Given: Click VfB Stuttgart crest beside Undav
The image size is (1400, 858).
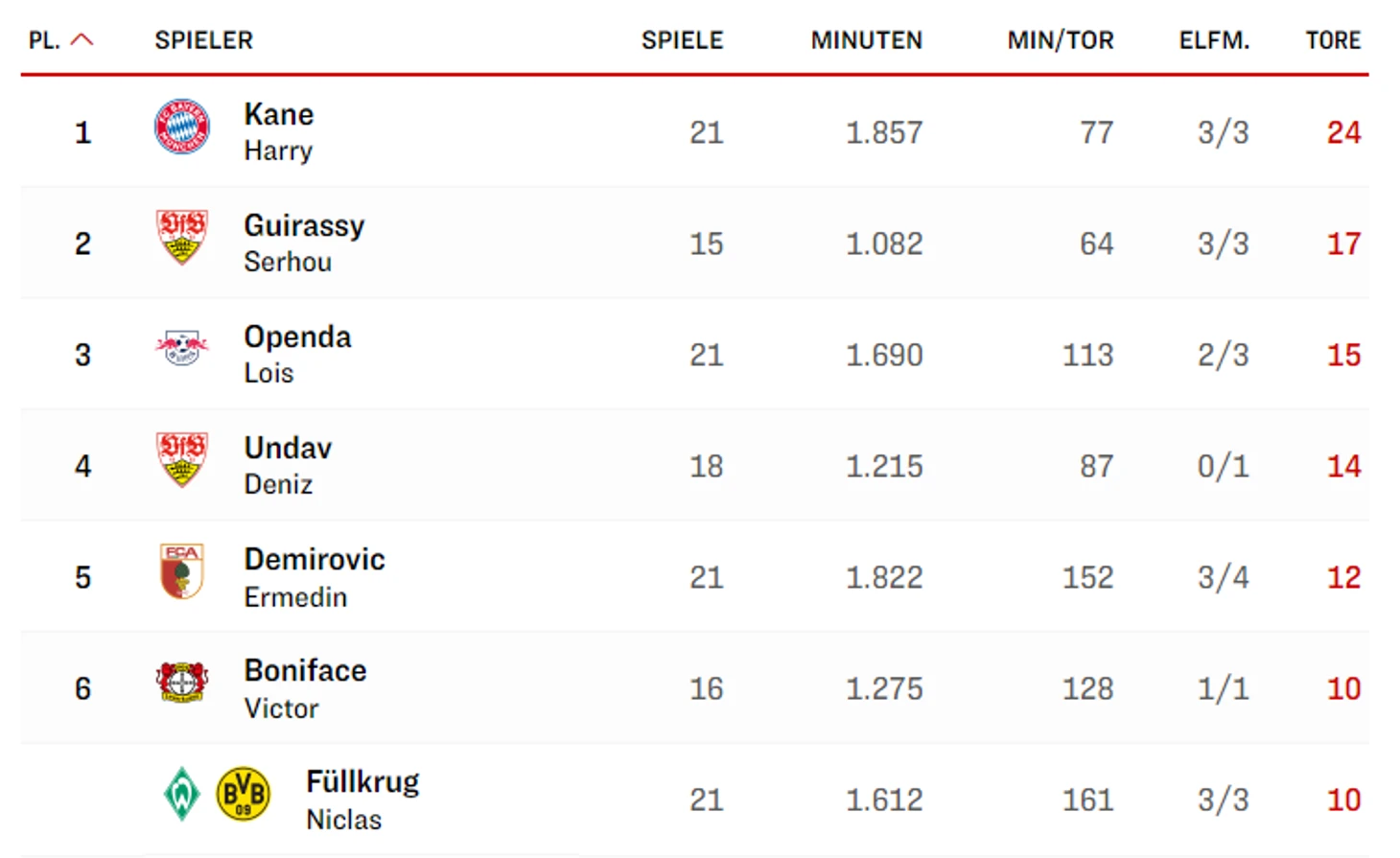Looking at the screenshot, I should coord(182,459).
